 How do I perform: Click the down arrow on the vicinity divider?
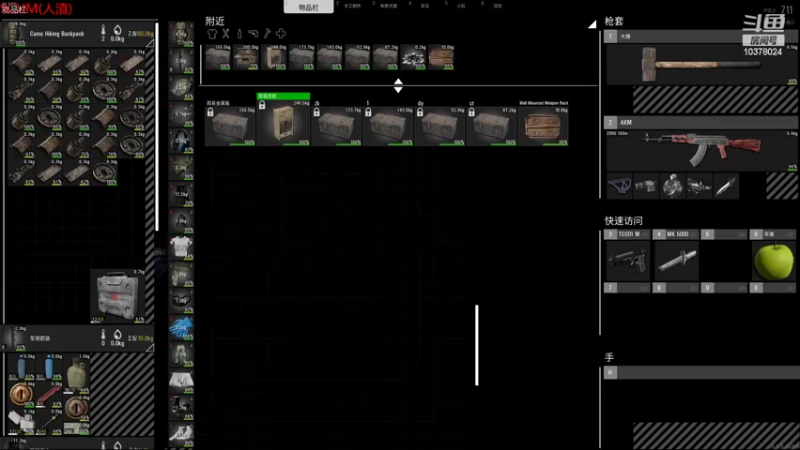pyautogui.click(x=398, y=90)
